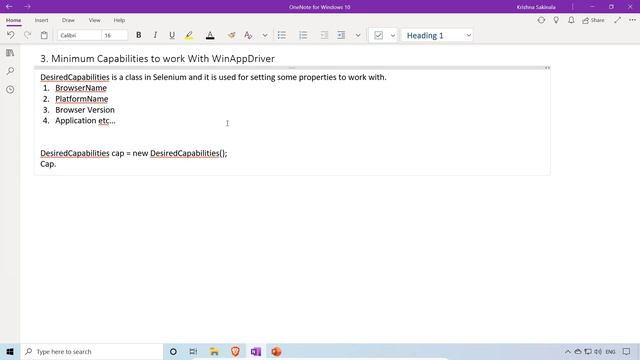This screenshot has height=360, width=640.
Task: Enter full screen mode
Action: [617, 20]
